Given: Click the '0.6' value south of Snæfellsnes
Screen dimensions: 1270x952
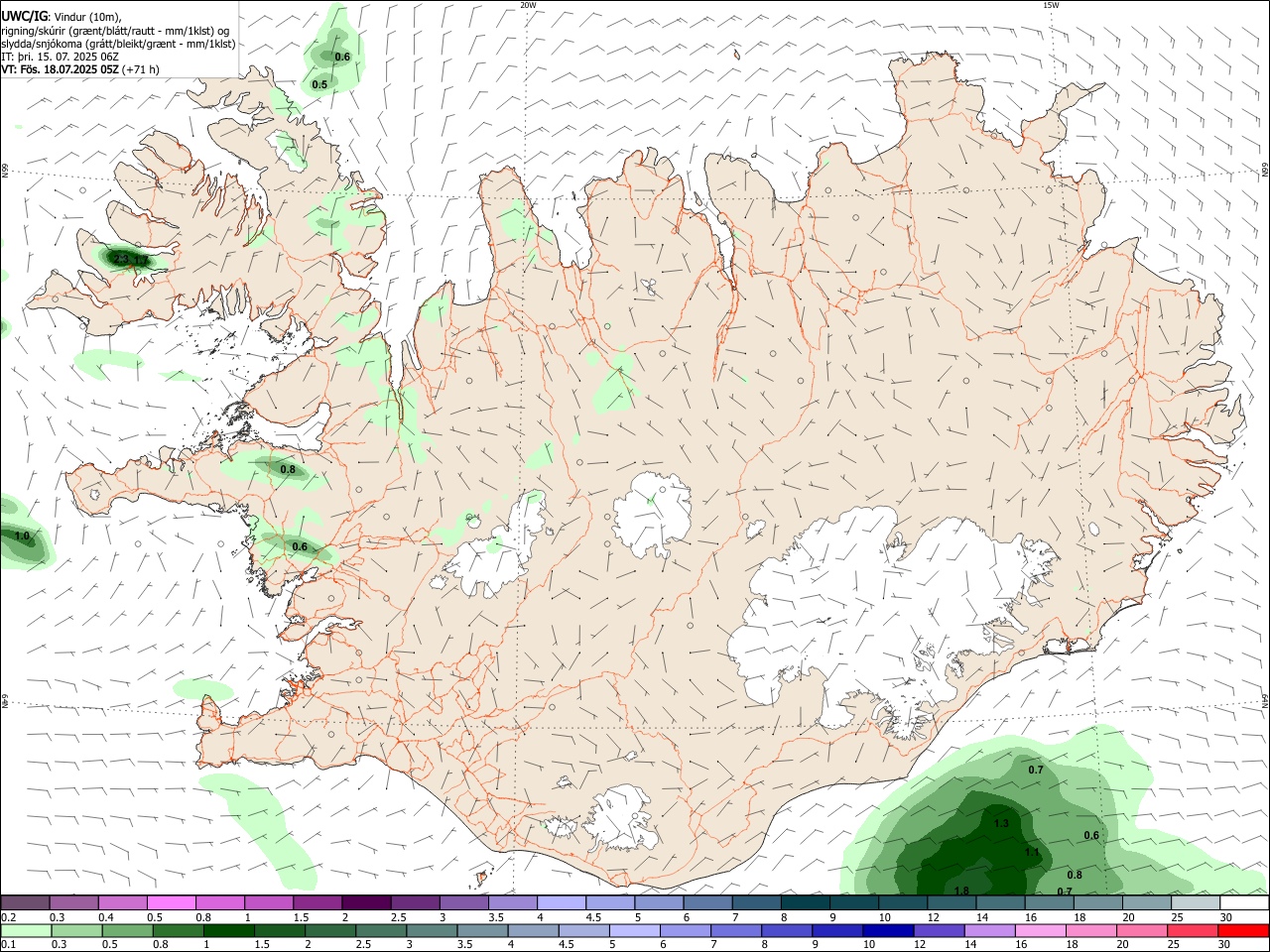Looking at the screenshot, I should point(300,547).
